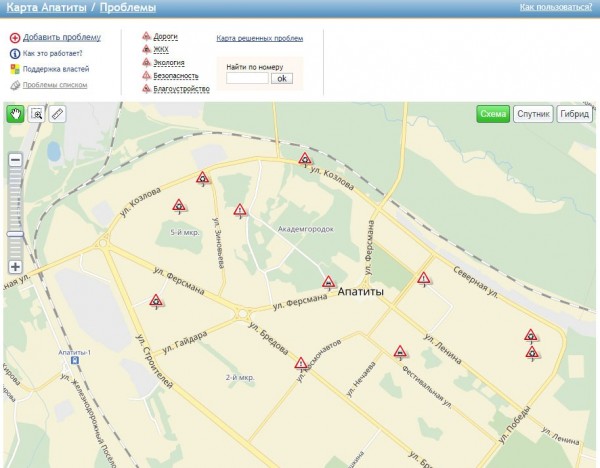Image resolution: width=600 pixels, height=468 pixels.
Task: Switch map to Схема view
Action: pyautogui.click(x=493, y=114)
